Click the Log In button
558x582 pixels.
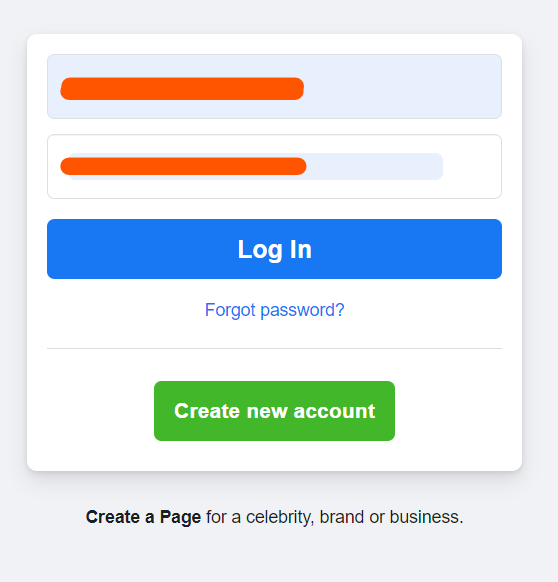tap(274, 249)
